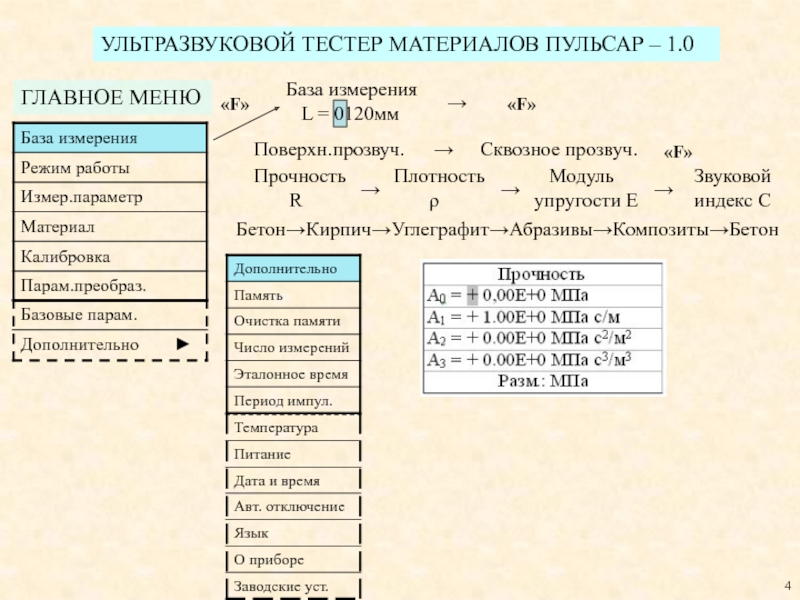This screenshot has width=800, height=600.
Task: Select 'Язык' submenu option
Action: [294, 533]
